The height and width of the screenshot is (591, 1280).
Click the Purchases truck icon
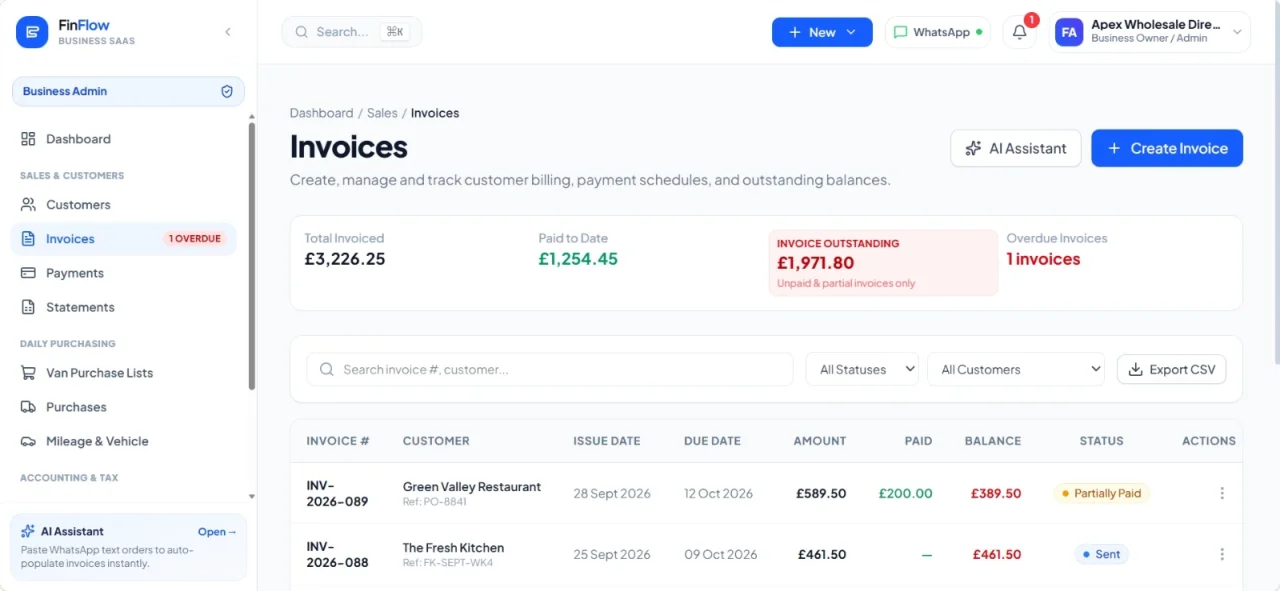click(x=28, y=407)
